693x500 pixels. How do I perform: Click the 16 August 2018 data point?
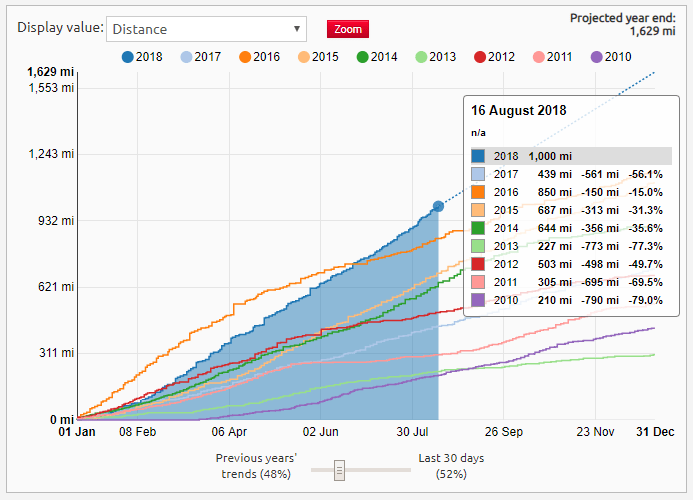click(438, 206)
